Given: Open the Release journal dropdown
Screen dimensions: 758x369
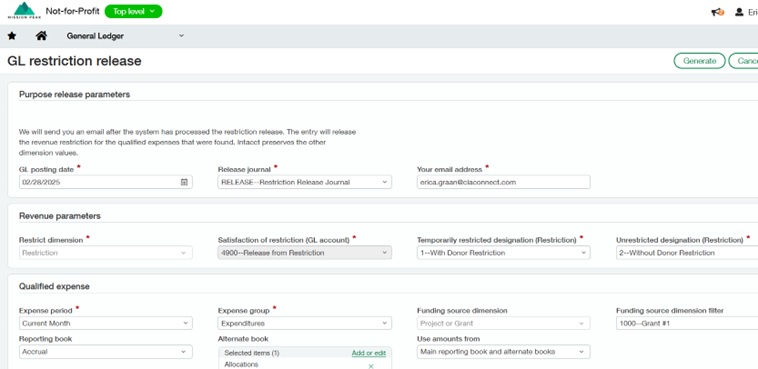Looking at the screenshot, I should click(x=305, y=182).
